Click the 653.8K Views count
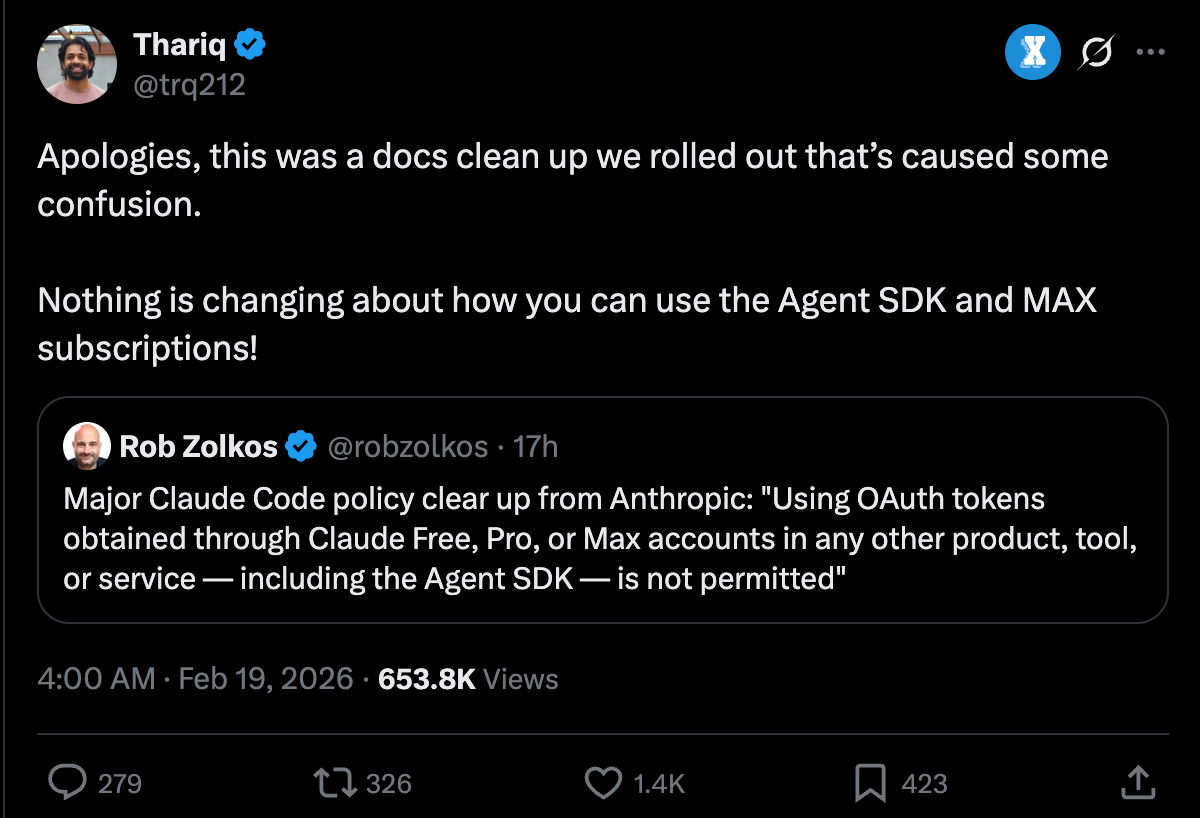Screen dimensions: 1200x818 [x=468, y=679]
